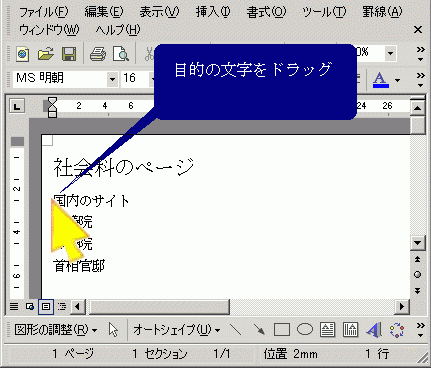Click the new web page document icon
Viewport: 431px width, 368px height.
click(22, 54)
